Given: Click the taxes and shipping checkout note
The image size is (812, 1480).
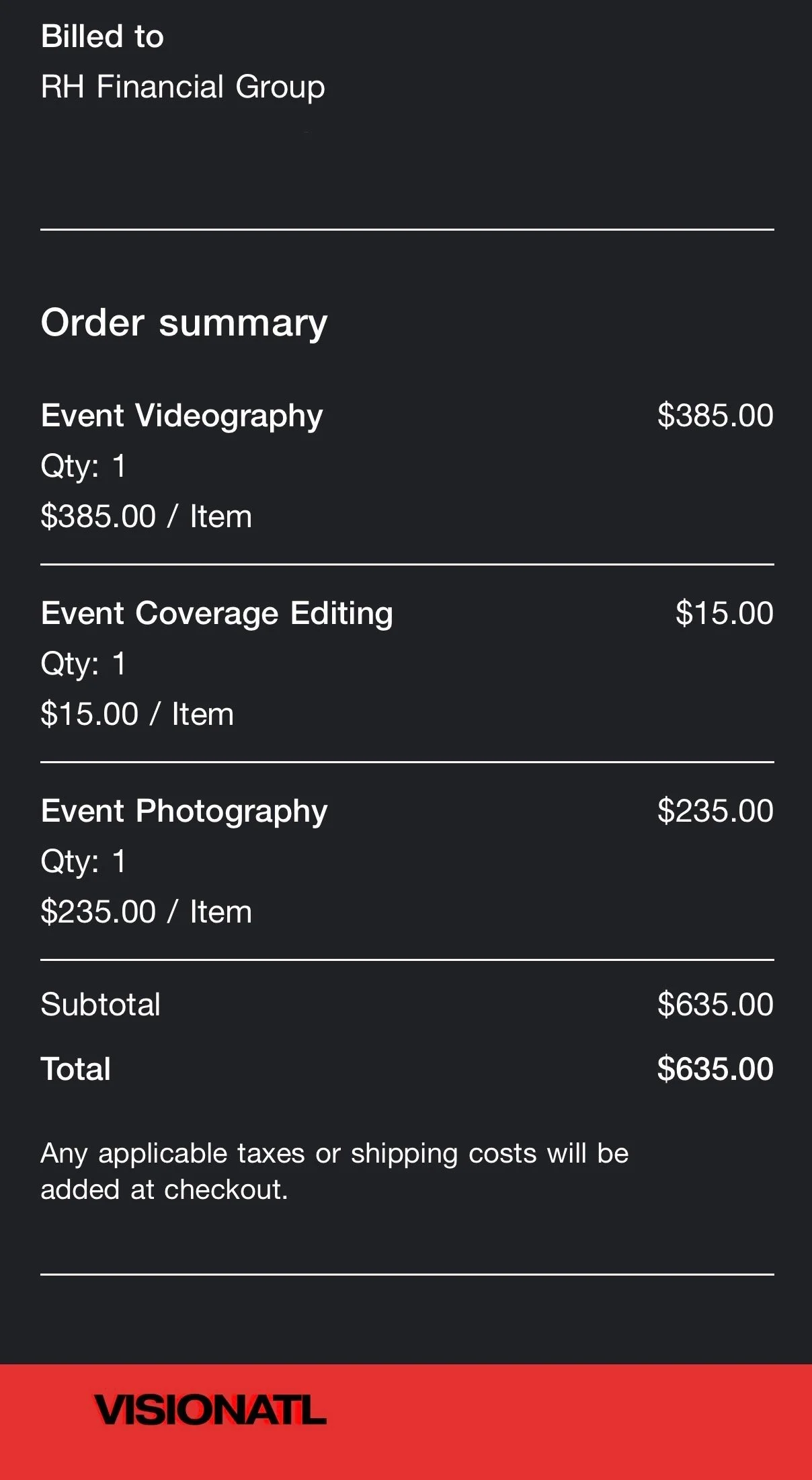Looking at the screenshot, I should point(335,1171).
